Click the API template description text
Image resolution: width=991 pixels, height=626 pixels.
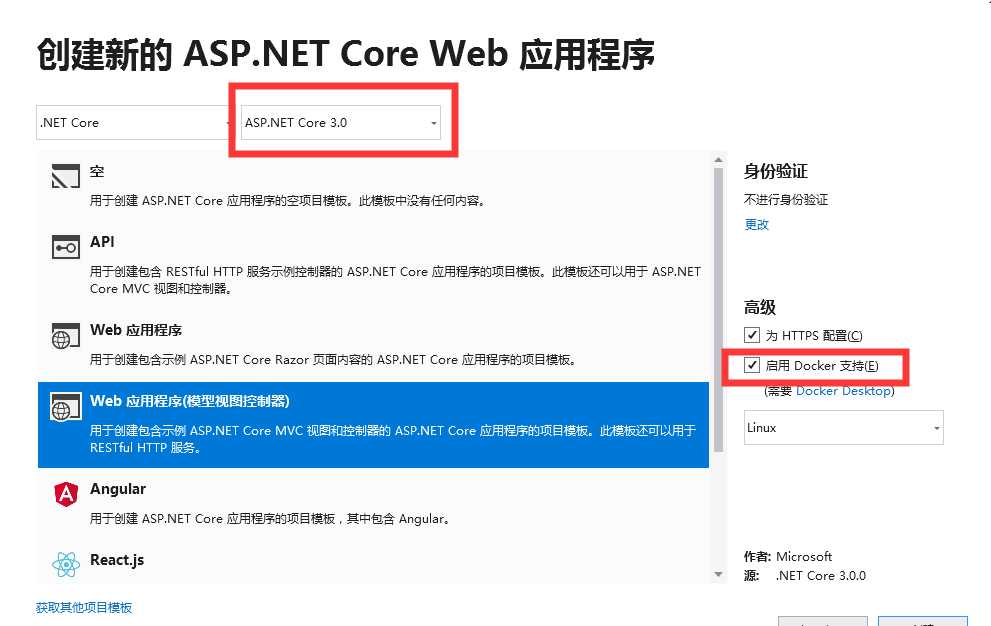point(395,280)
